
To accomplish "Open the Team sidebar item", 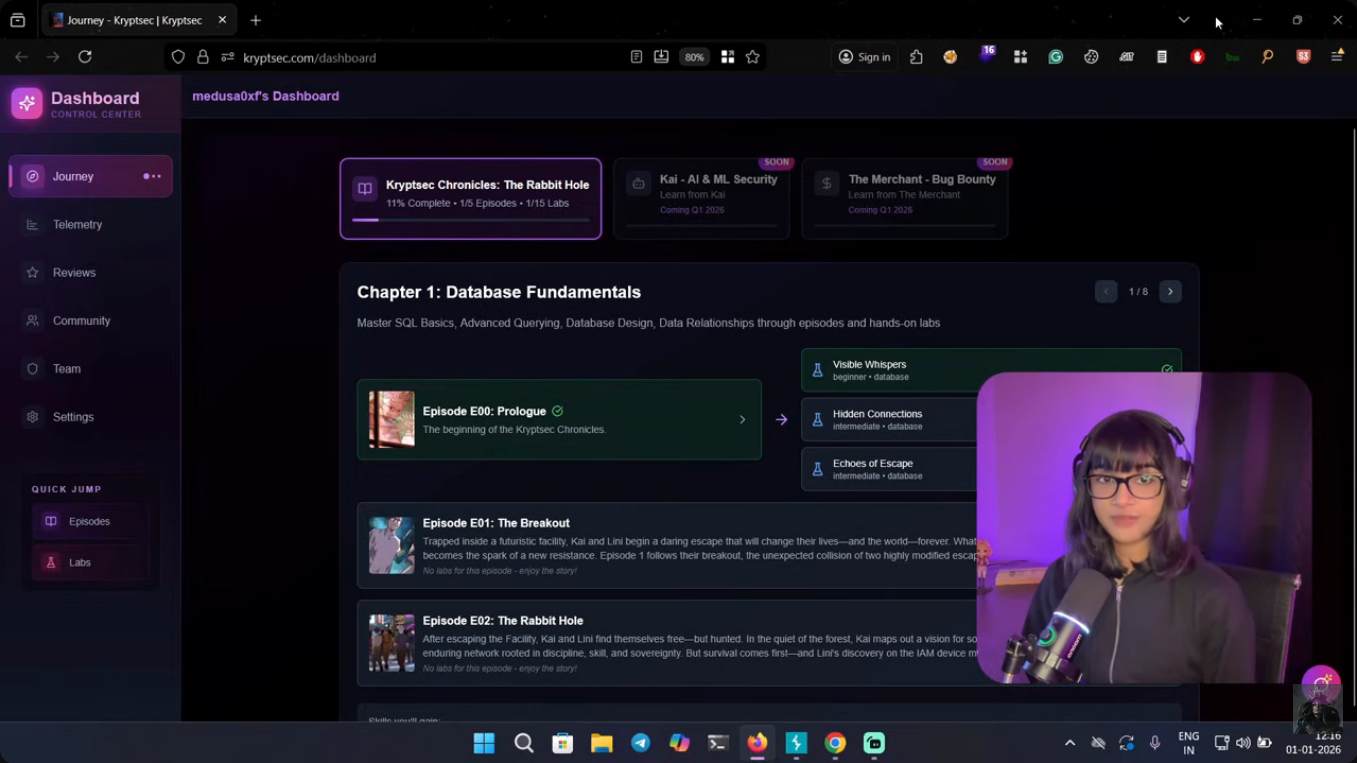I will click(x=66, y=369).
